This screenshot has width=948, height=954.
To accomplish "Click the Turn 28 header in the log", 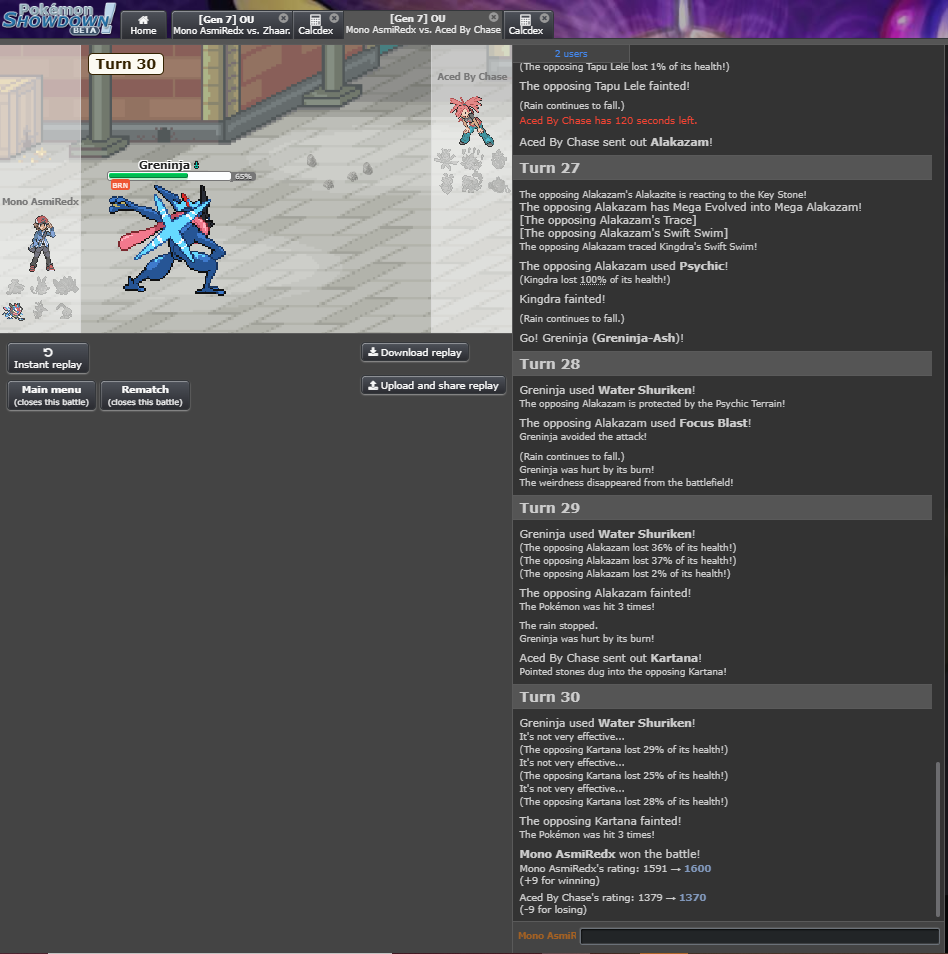I will click(722, 364).
